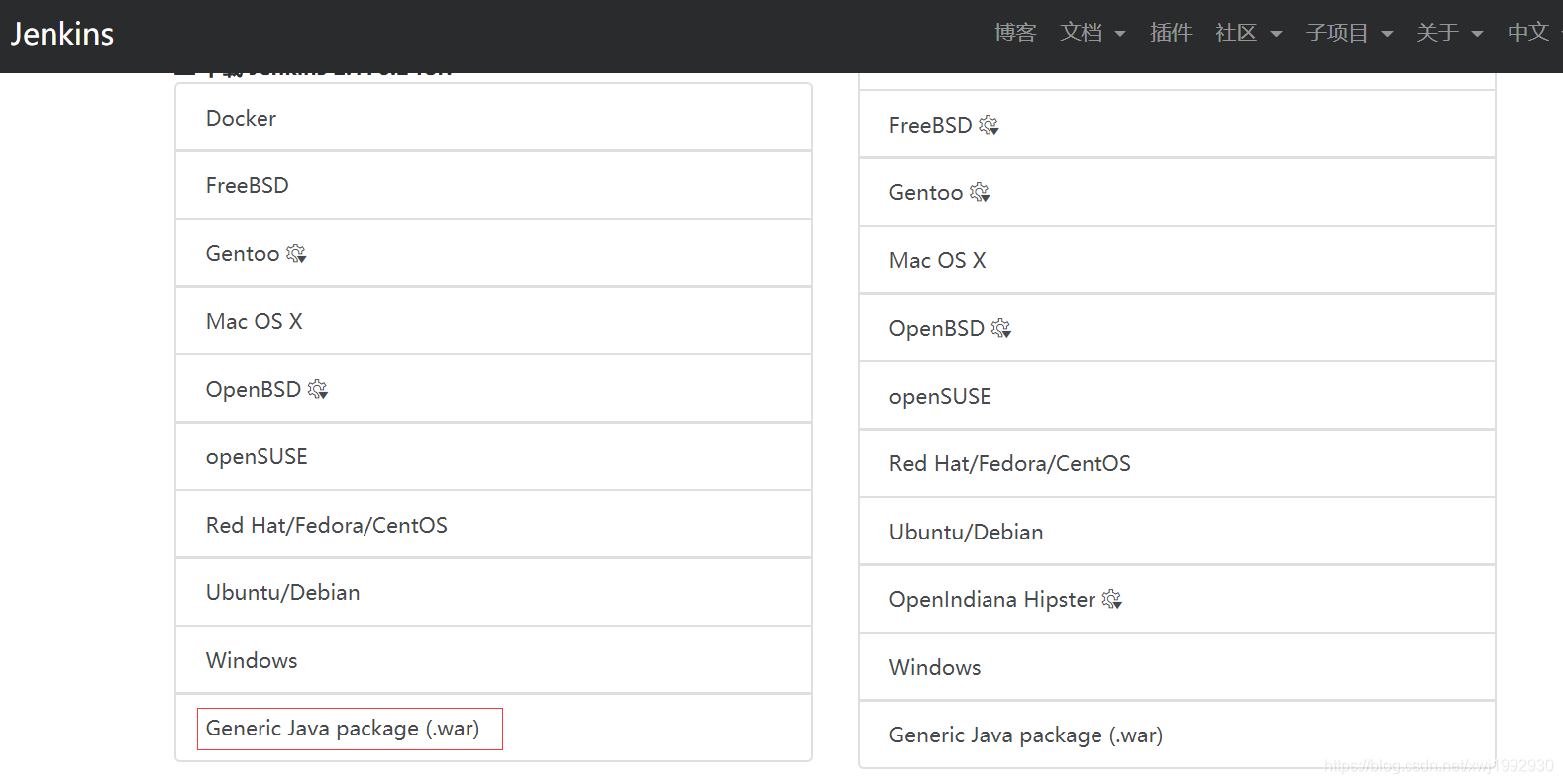
Task: Select Gentoo in the right download list
Action: point(1177,193)
